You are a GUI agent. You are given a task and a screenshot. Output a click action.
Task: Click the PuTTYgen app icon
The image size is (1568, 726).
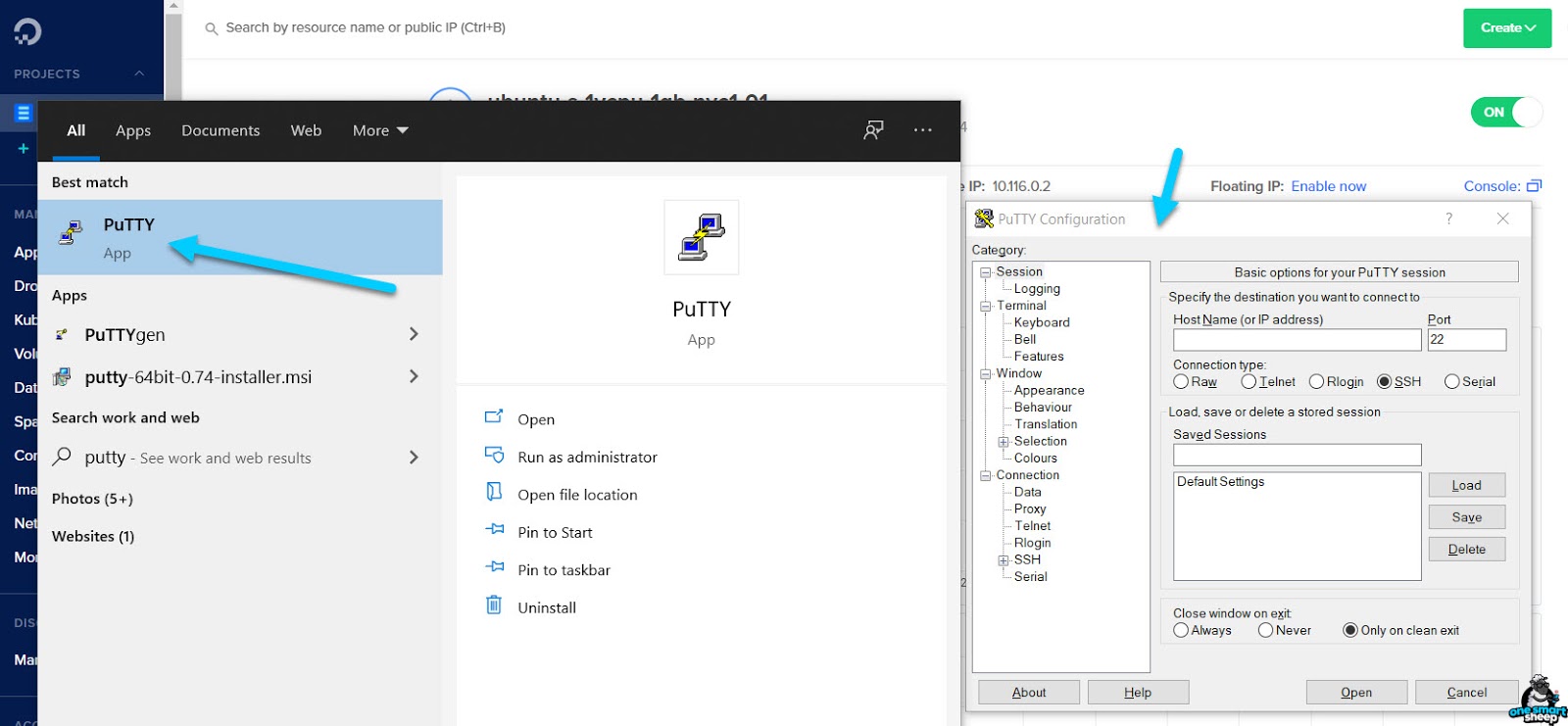[x=62, y=335]
